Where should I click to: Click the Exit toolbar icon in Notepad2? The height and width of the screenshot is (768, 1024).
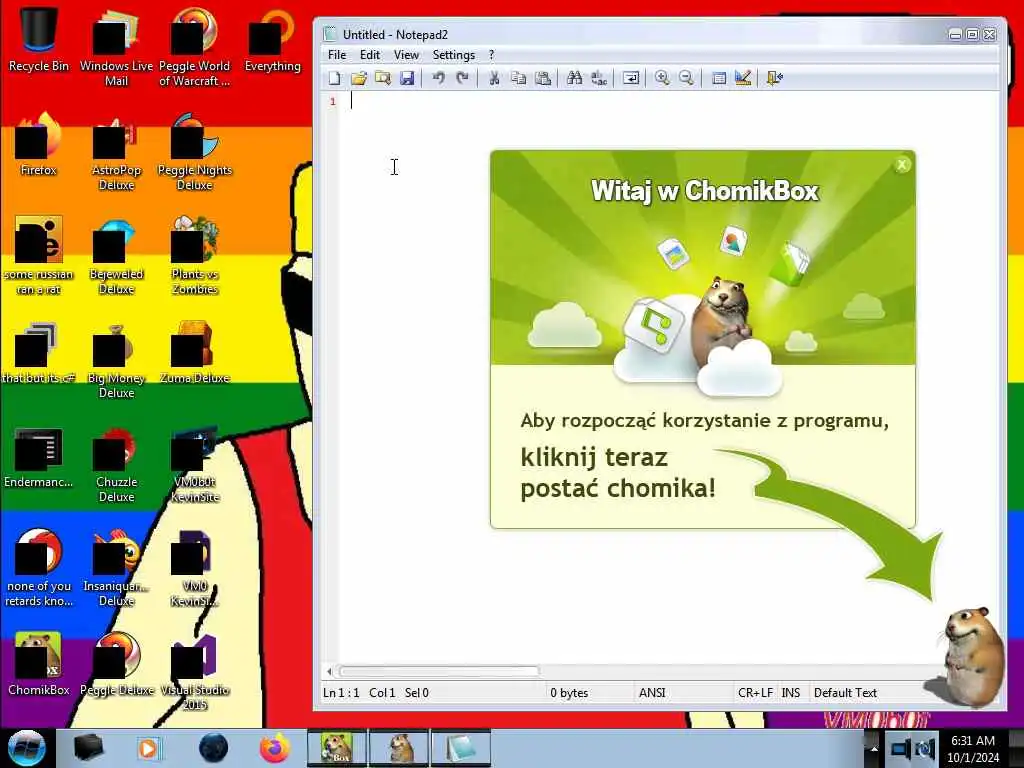[775, 78]
